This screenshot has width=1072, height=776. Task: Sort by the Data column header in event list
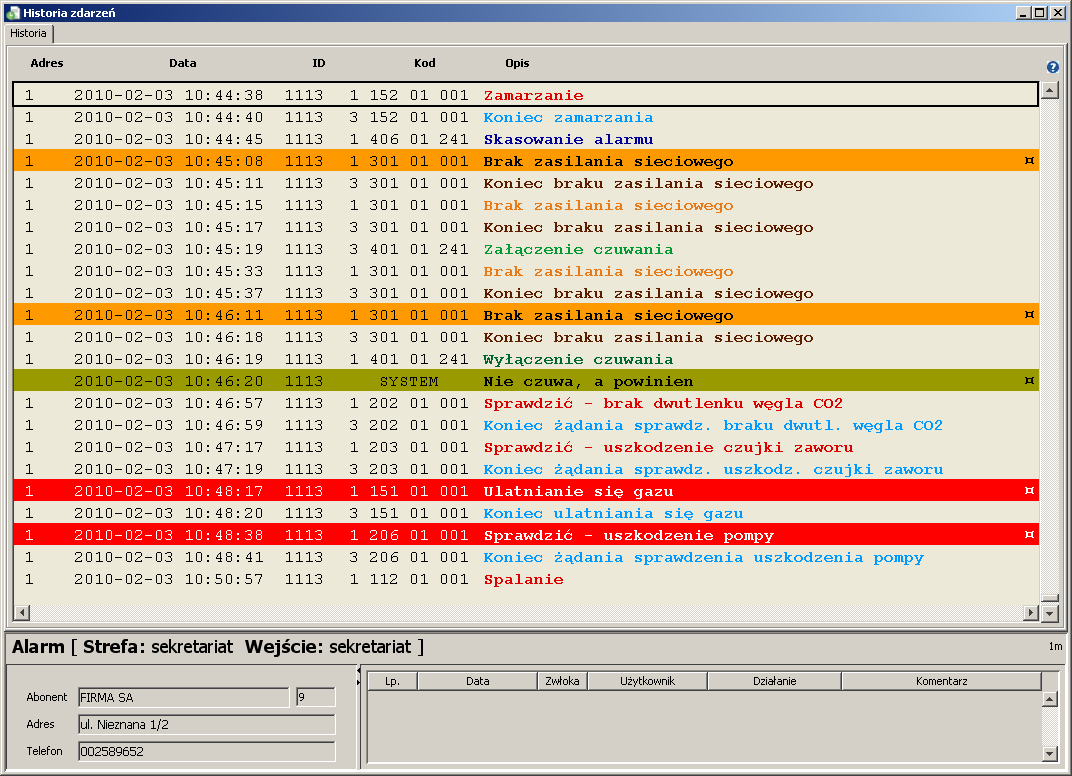point(183,63)
